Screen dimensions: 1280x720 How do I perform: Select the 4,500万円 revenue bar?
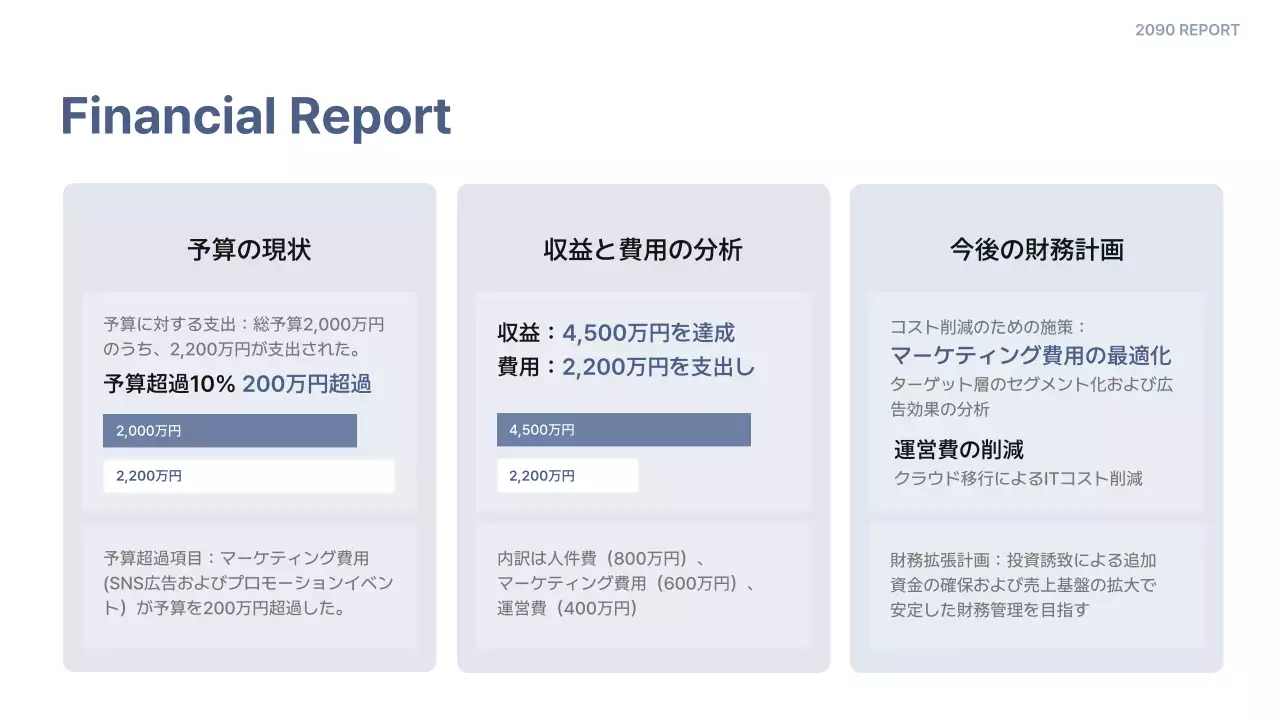point(624,429)
